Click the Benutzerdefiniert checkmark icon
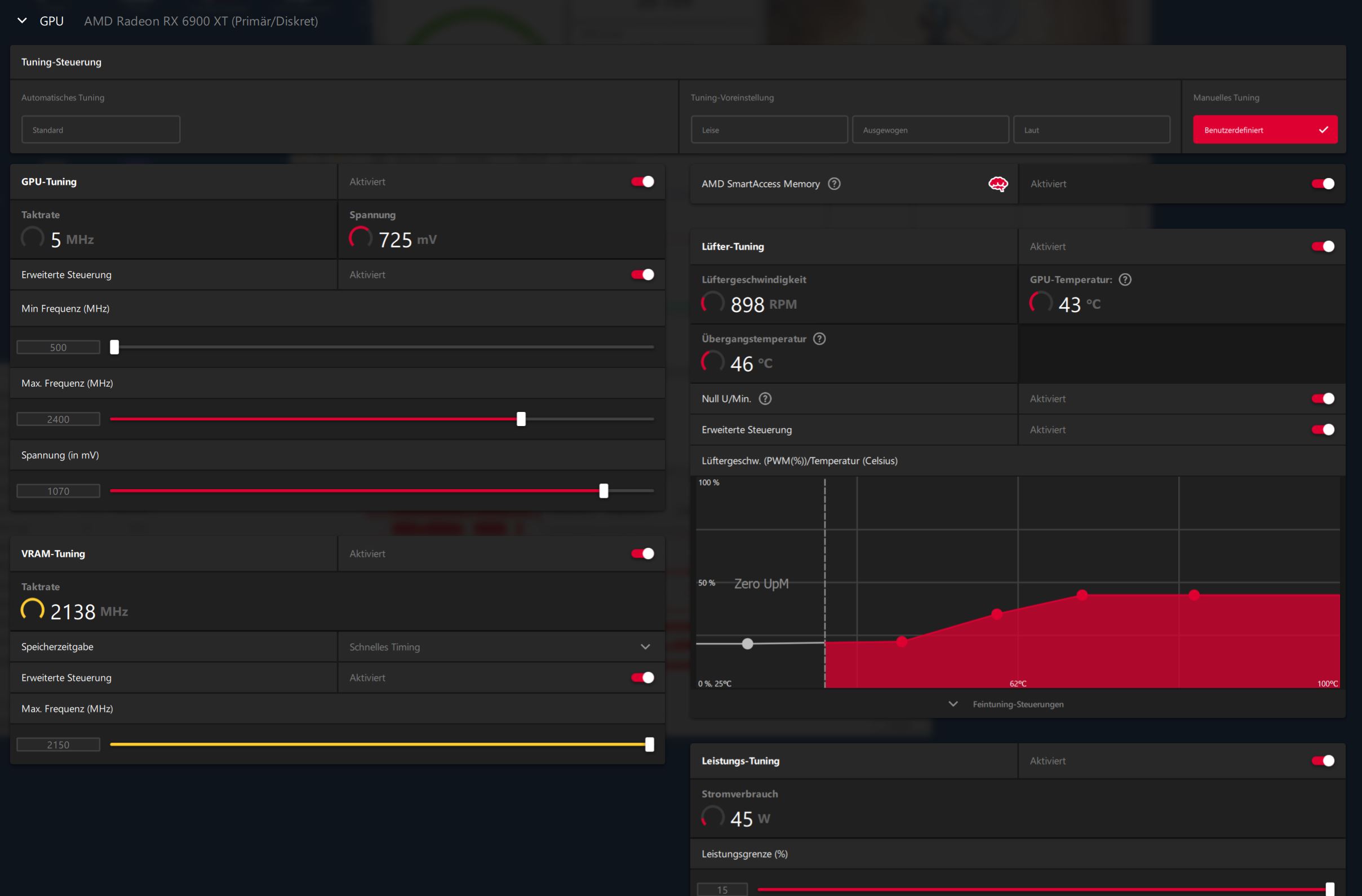 pyautogui.click(x=1323, y=130)
